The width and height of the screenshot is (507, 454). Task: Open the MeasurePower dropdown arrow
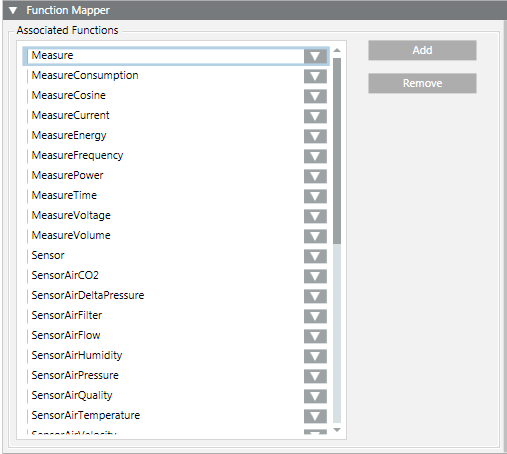tap(315, 176)
